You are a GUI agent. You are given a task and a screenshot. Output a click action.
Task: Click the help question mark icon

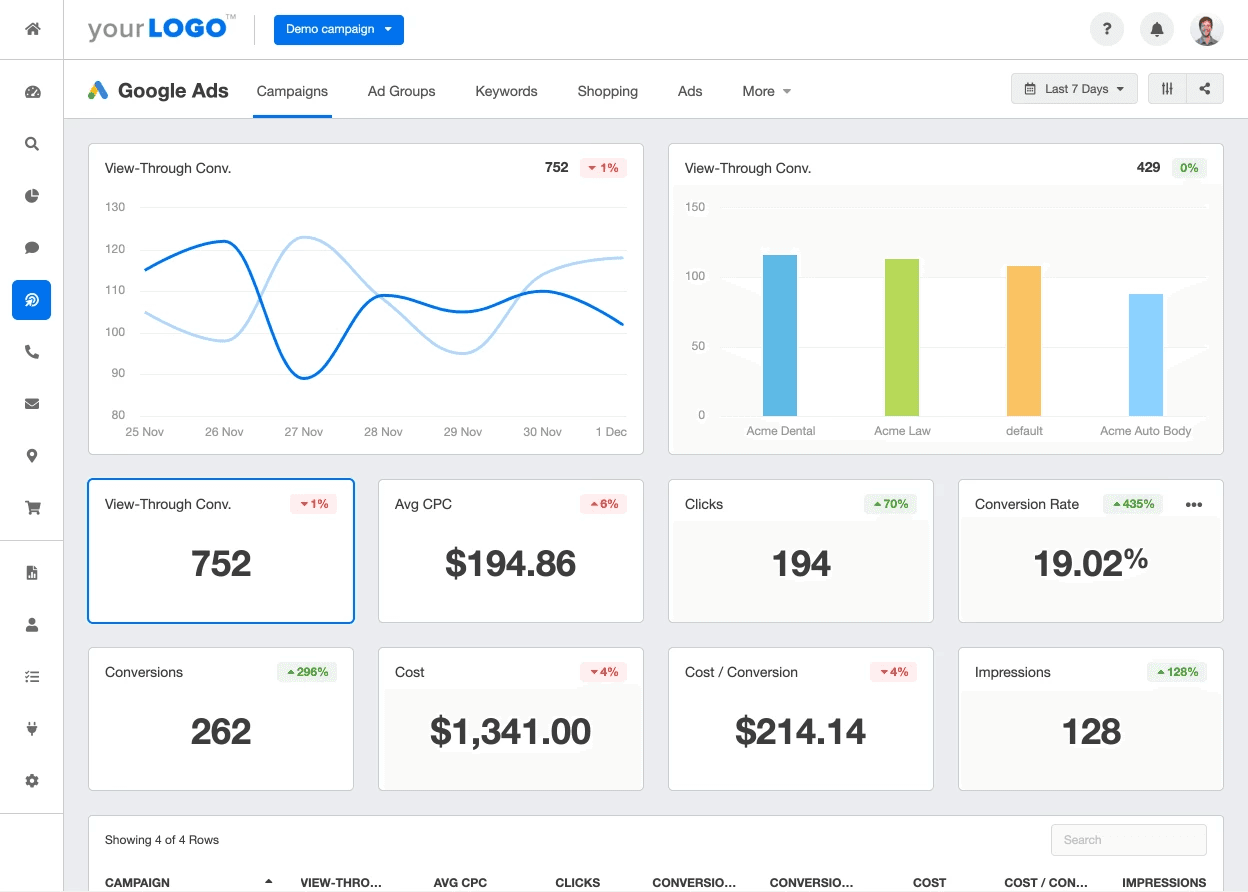coord(1107,29)
